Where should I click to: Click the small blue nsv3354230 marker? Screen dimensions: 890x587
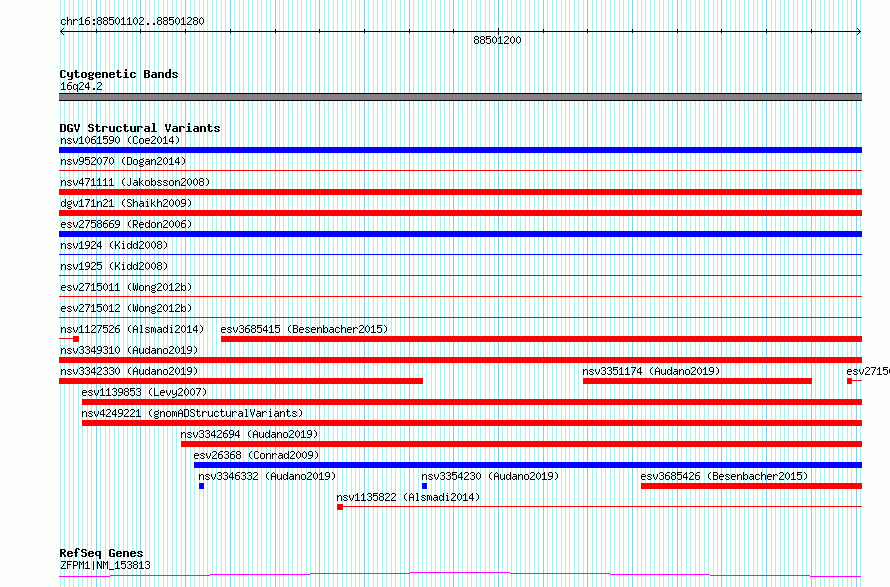coord(425,486)
